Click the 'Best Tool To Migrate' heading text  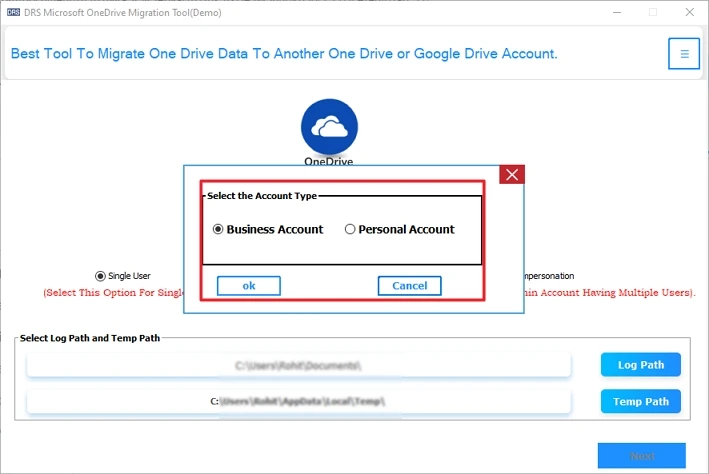click(x=284, y=54)
